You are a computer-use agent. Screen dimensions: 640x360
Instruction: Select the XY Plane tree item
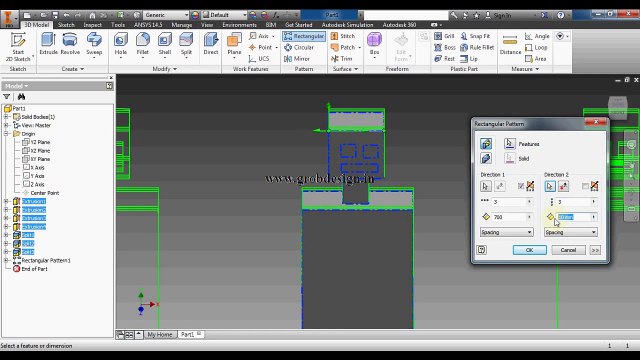click(x=40, y=159)
